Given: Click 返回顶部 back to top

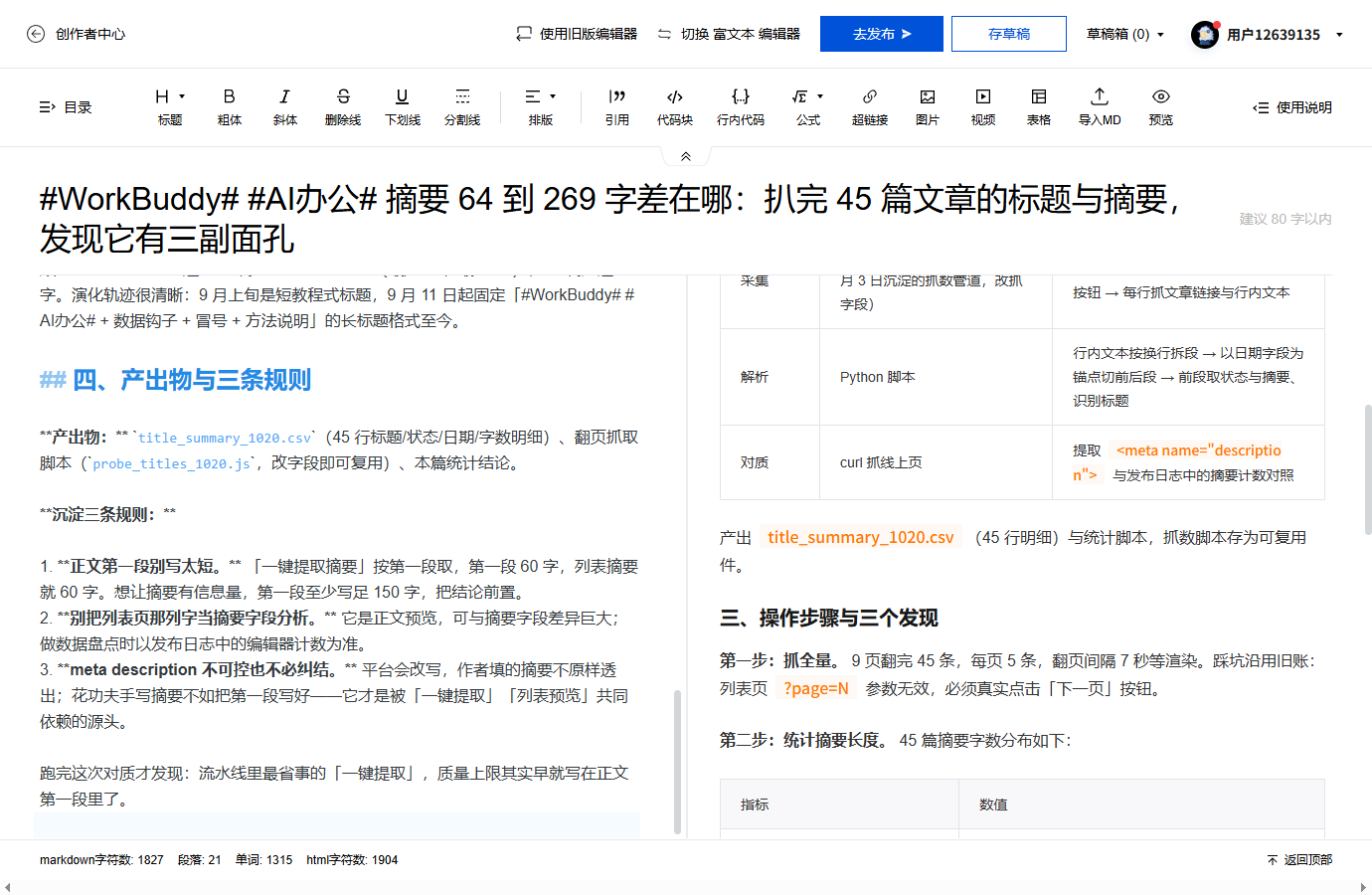Looking at the screenshot, I should tap(1299, 860).
